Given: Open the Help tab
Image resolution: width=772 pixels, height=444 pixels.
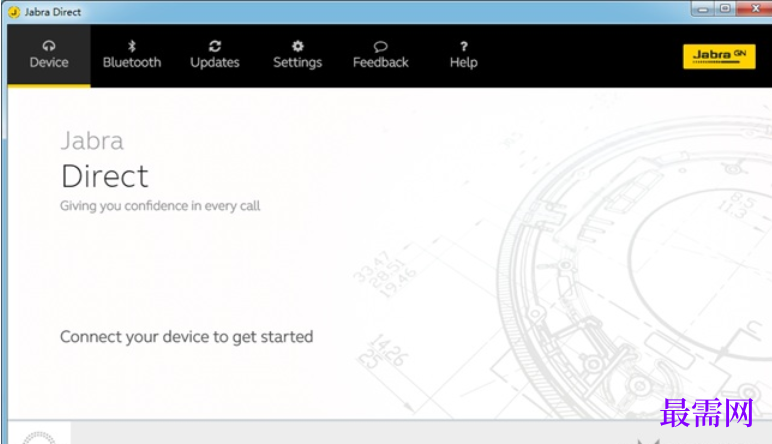Looking at the screenshot, I should [463, 55].
